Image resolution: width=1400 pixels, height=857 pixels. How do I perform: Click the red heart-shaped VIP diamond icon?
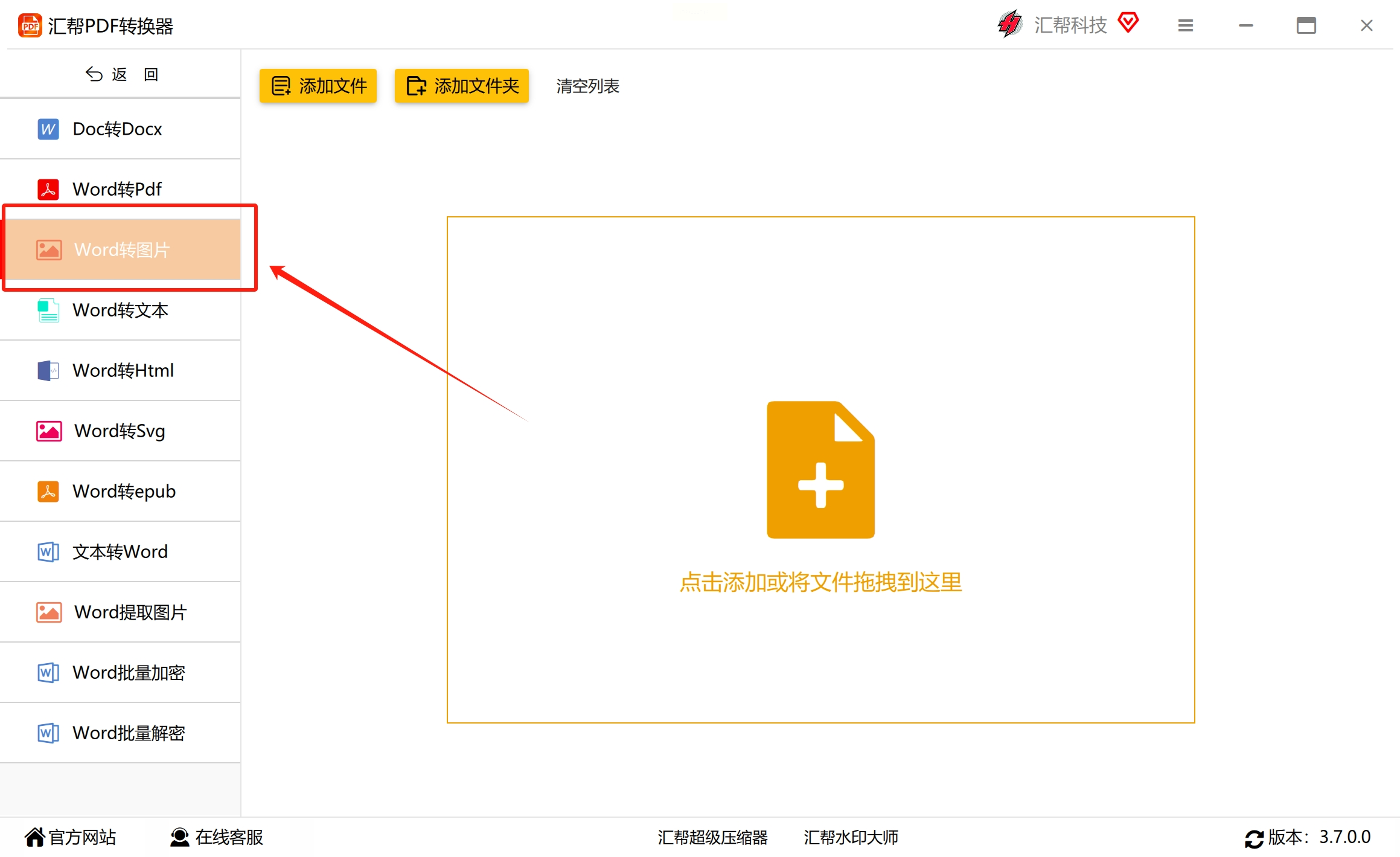[x=1128, y=23]
